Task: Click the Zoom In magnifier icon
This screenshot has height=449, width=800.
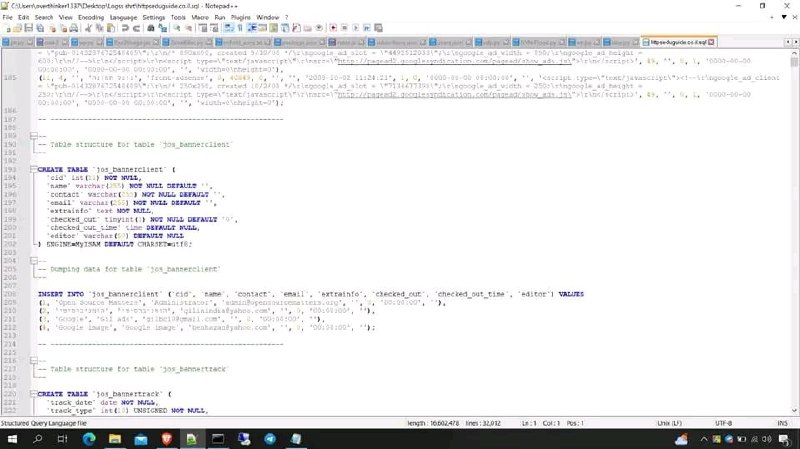Action: pyautogui.click(x=177, y=28)
